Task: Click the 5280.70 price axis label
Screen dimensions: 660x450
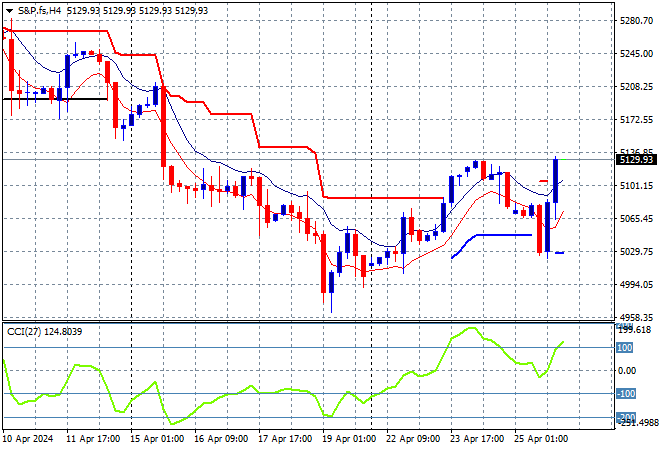Action: click(x=636, y=21)
